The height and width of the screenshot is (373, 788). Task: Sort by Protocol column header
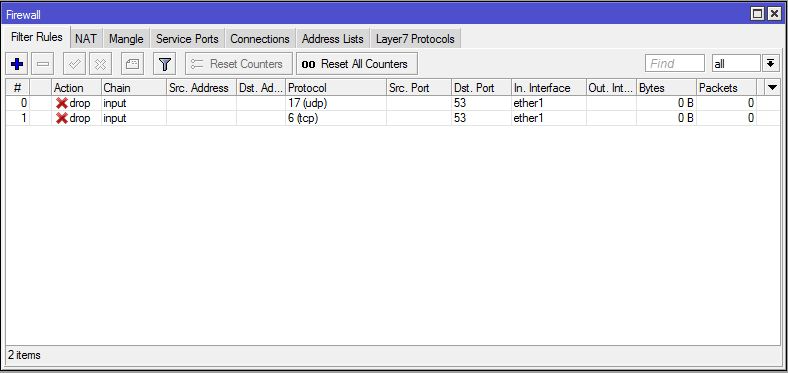coord(336,87)
